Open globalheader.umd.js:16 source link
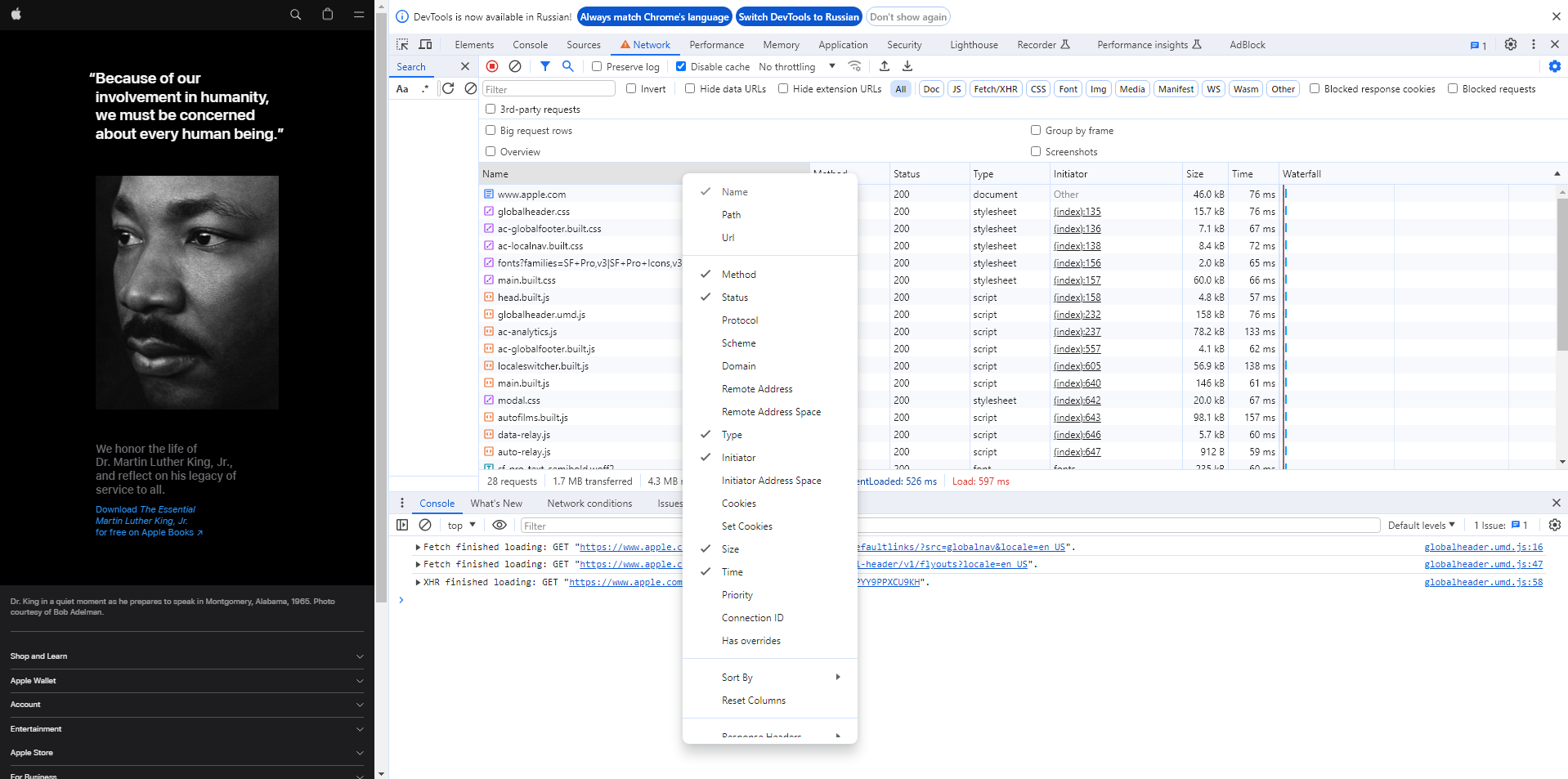 pos(1483,547)
